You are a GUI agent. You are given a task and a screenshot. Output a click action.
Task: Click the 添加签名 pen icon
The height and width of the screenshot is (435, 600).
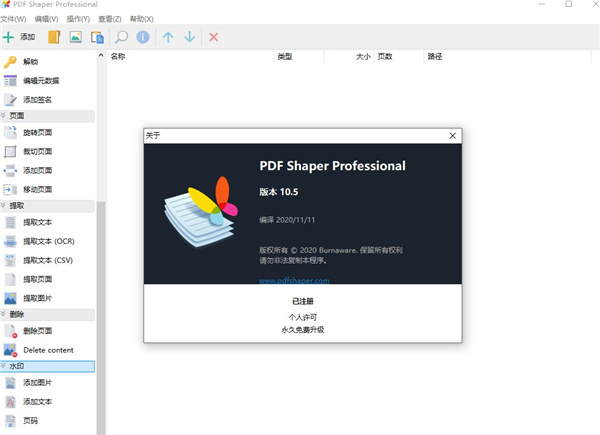[10, 100]
